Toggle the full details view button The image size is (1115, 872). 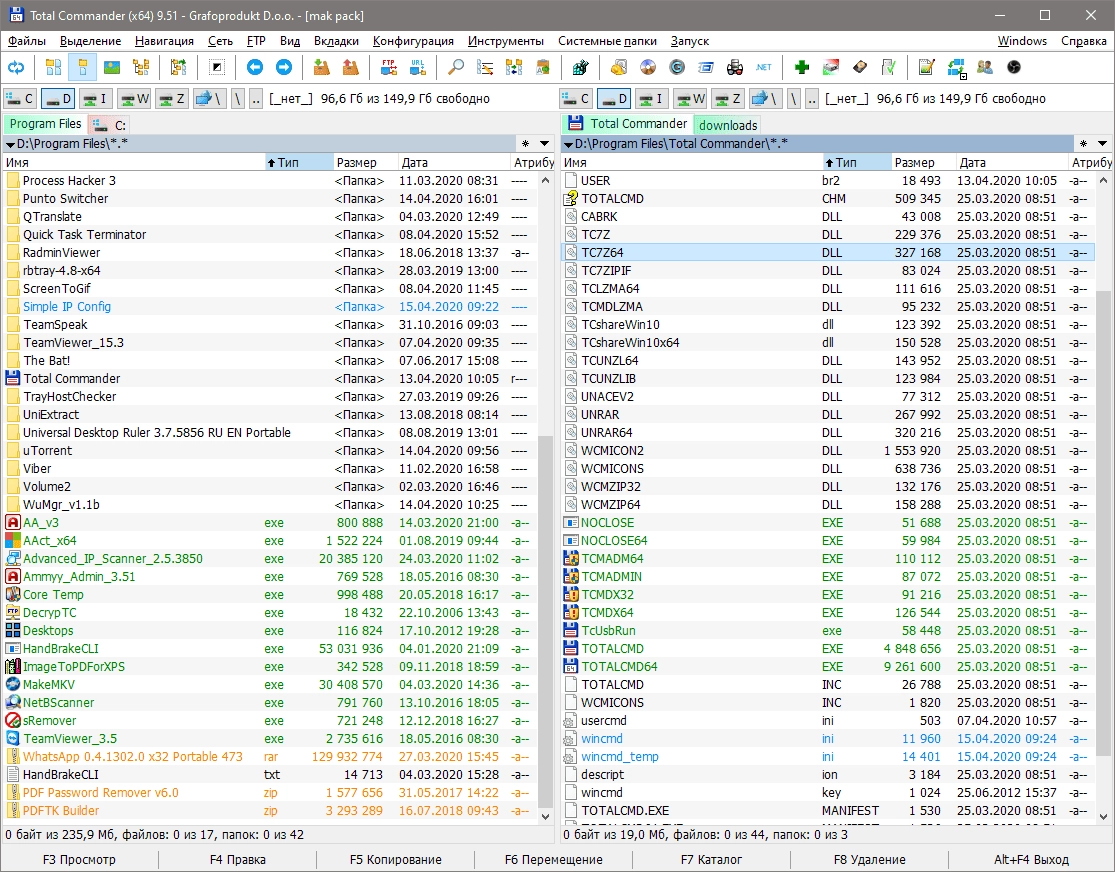[82, 68]
